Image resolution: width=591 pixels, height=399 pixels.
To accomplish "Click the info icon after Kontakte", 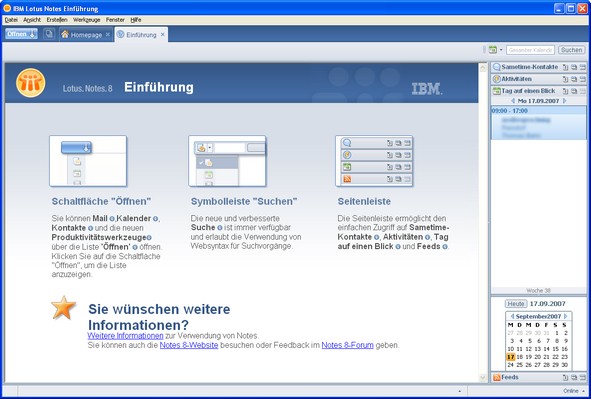I will pyautogui.click(x=90, y=228).
